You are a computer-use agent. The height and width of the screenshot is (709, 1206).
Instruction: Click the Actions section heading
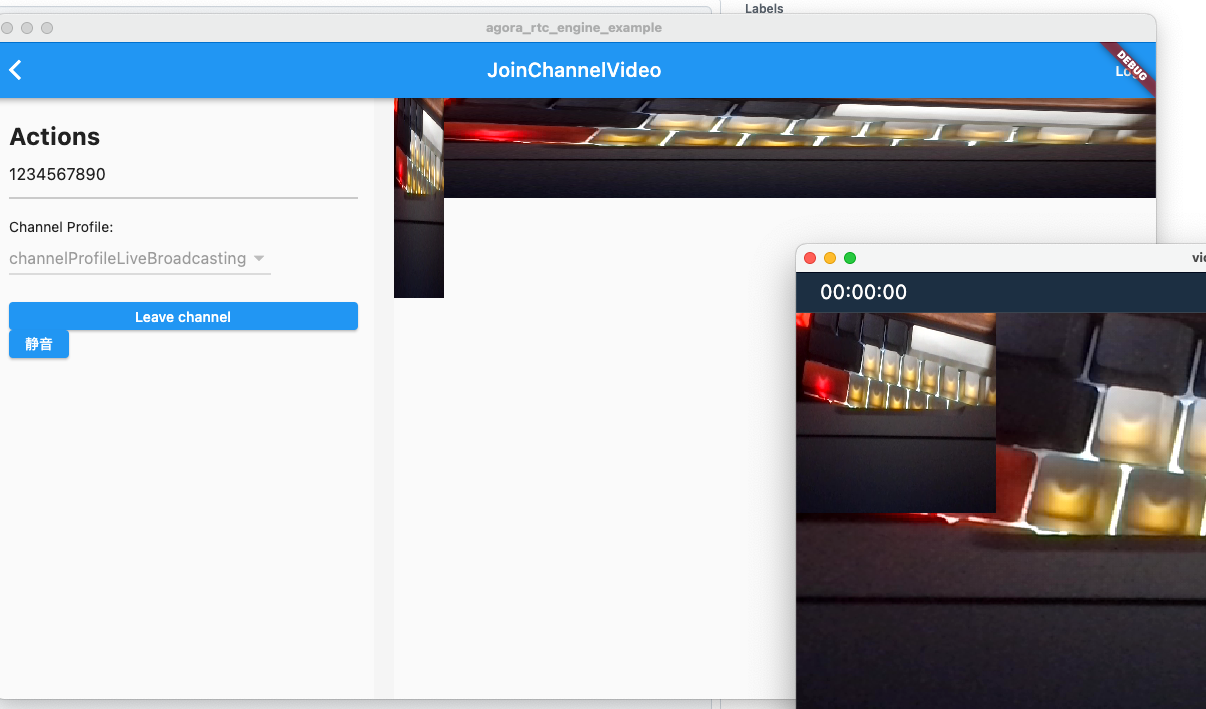click(54, 137)
